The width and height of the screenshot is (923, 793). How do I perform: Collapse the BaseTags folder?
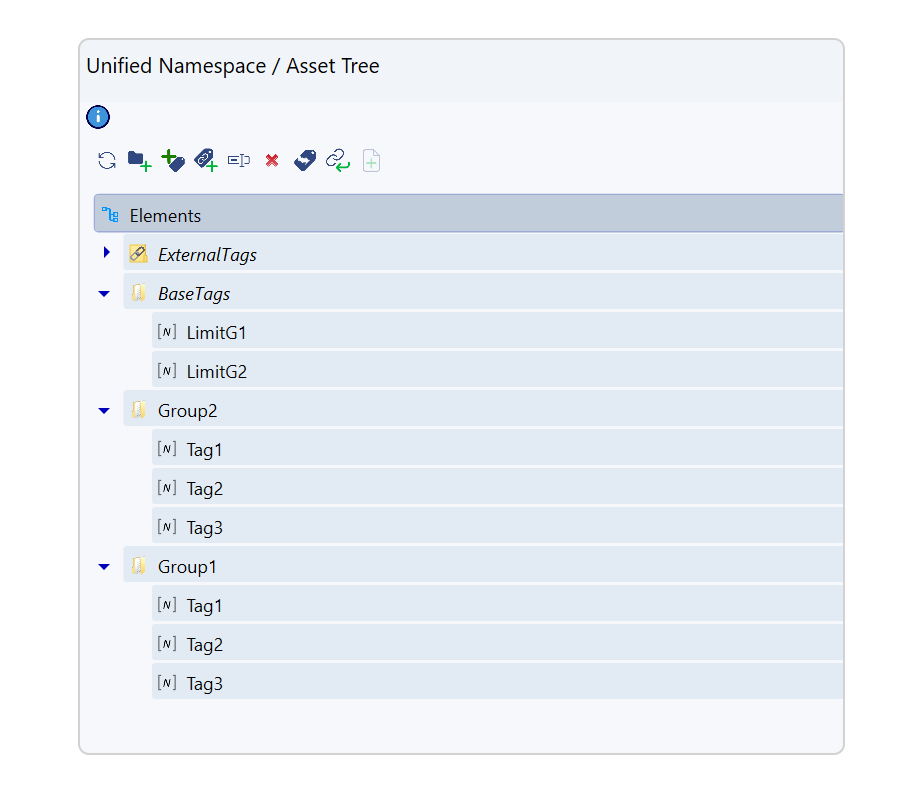104,294
